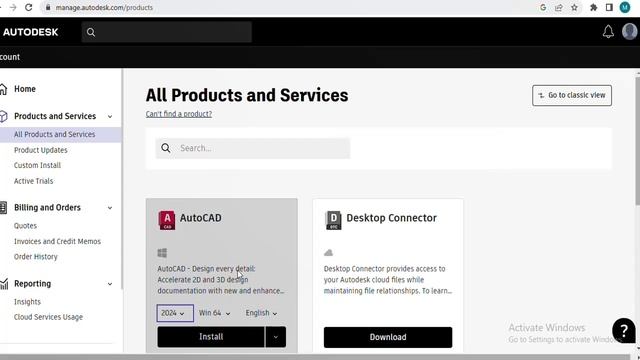Collapse the Reporting section chevron
This screenshot has width=640, height=360.
[110, 284]
